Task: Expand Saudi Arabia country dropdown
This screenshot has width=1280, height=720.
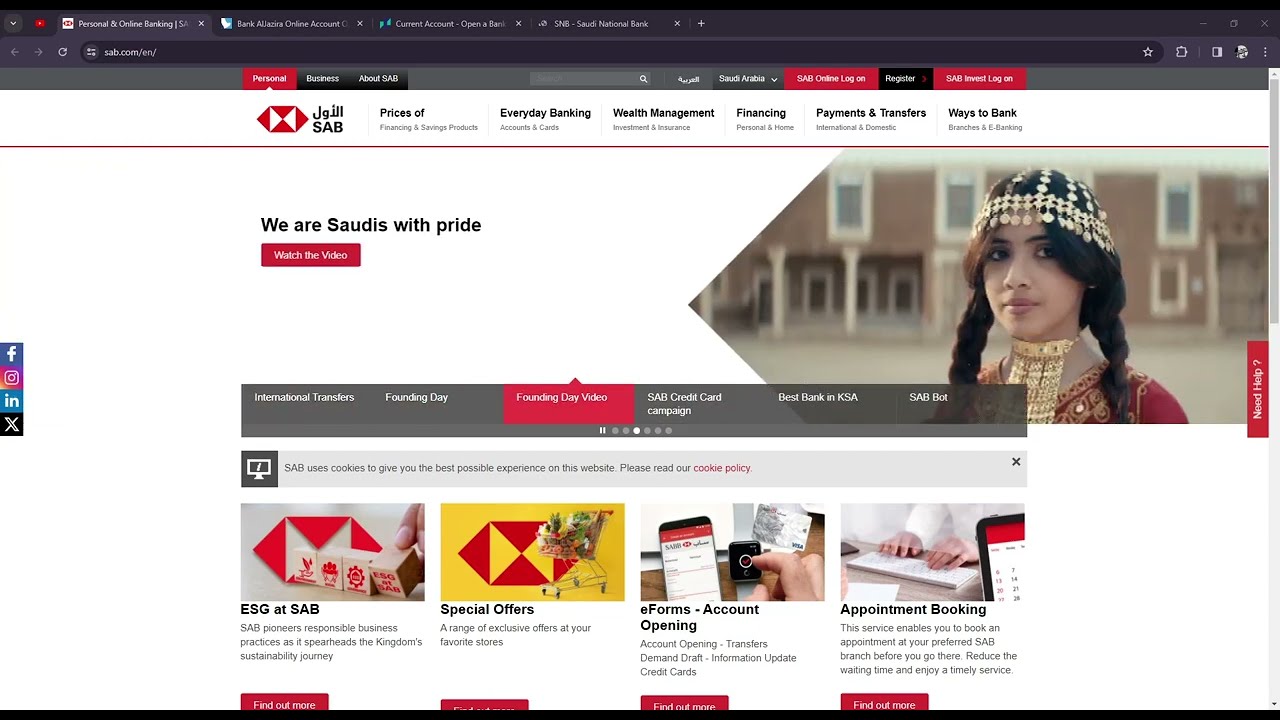Action: [x=747, y=79]
